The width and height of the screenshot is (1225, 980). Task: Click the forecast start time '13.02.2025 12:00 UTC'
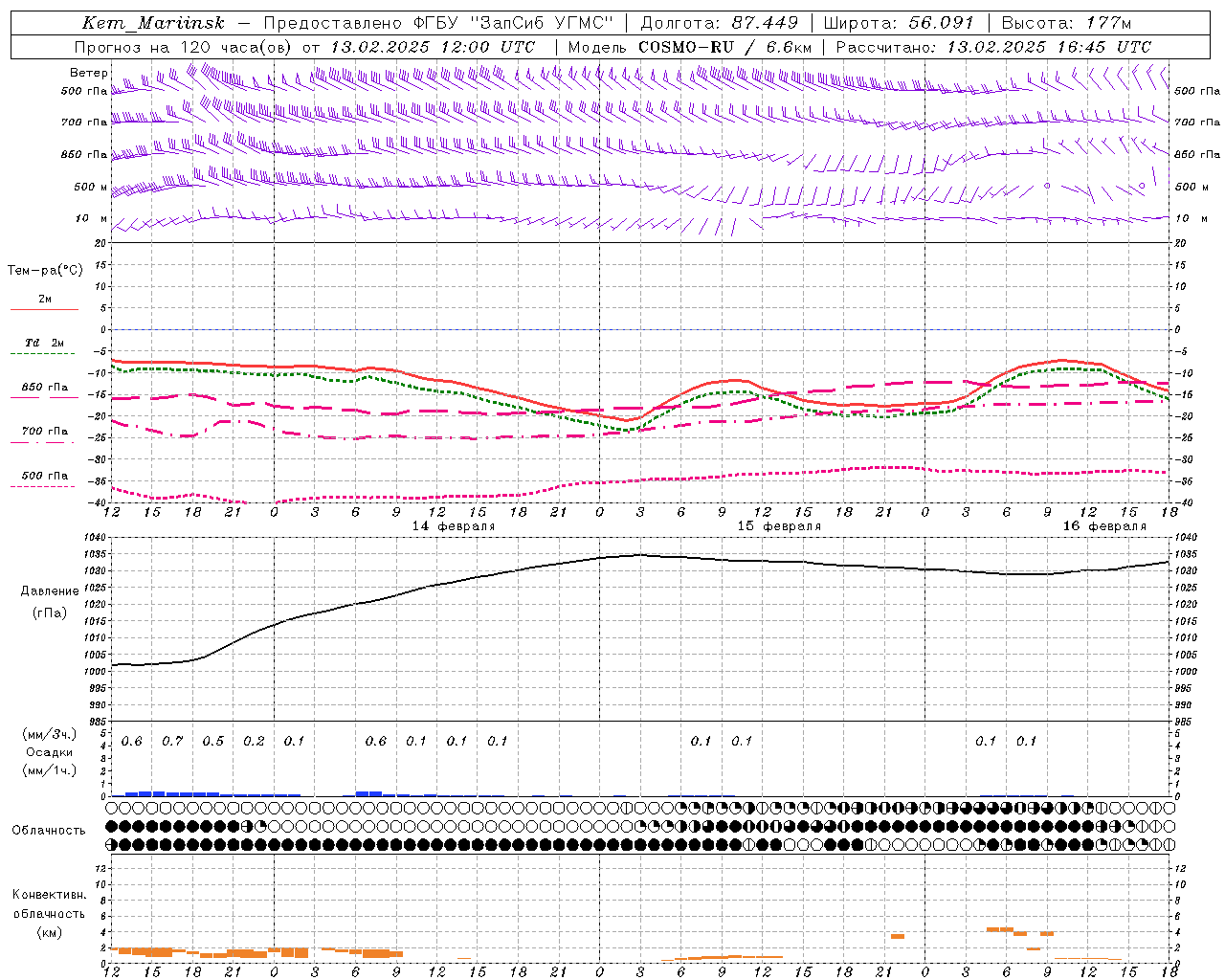pos(433,47)
